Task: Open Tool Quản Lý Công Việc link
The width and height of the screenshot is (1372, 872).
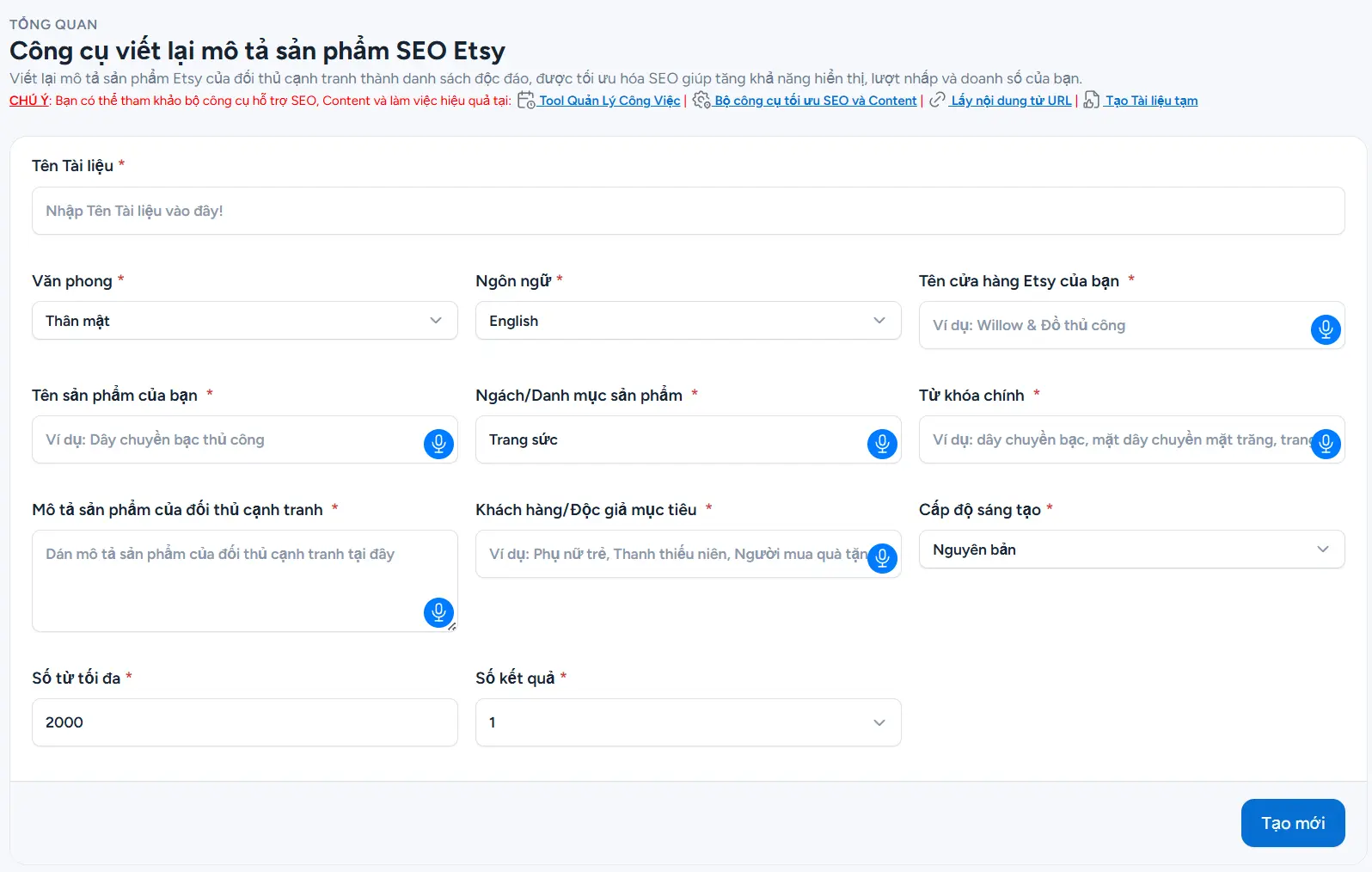Action: [x=609, y=101]
